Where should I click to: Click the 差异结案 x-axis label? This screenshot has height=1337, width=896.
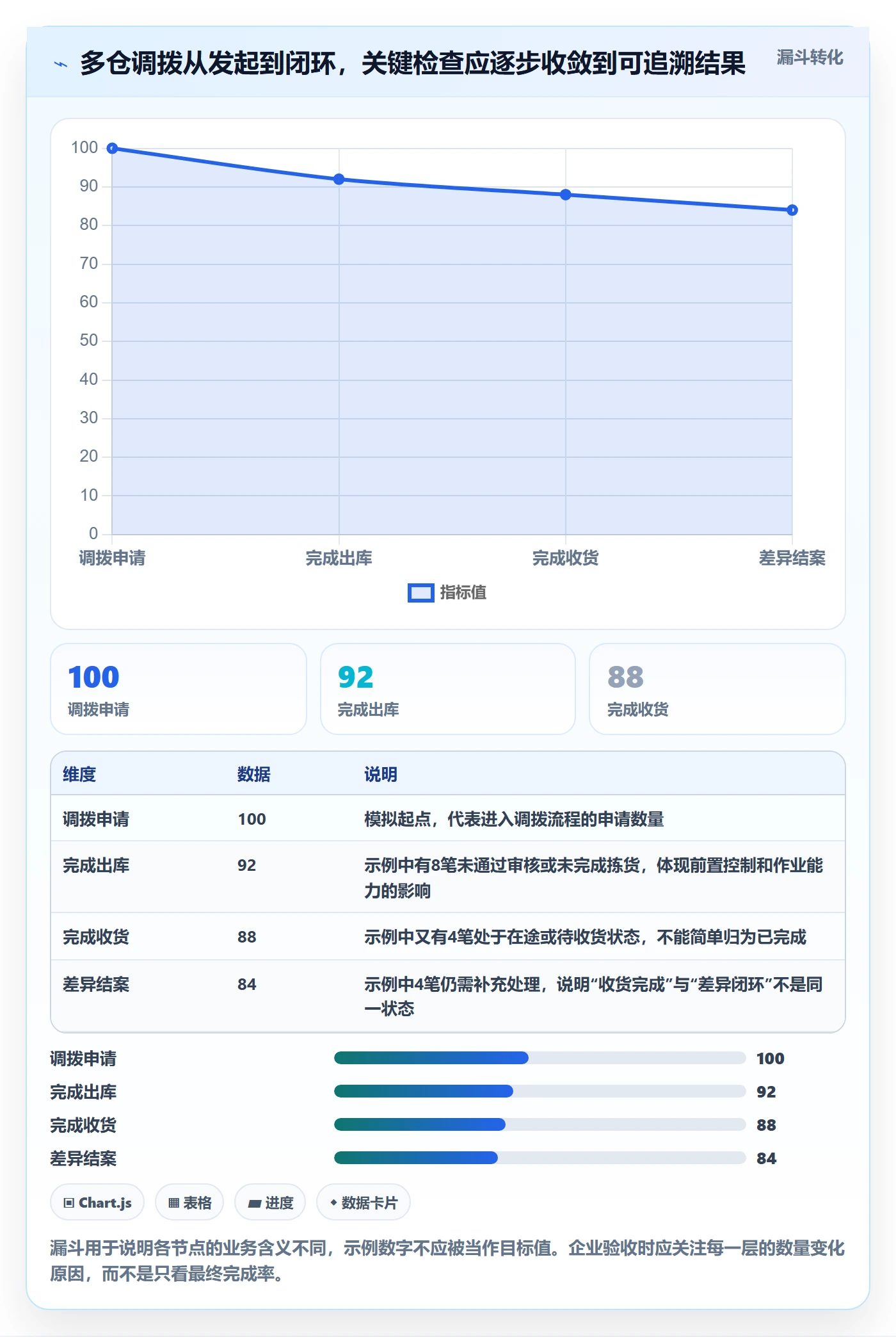pos(792,558)
